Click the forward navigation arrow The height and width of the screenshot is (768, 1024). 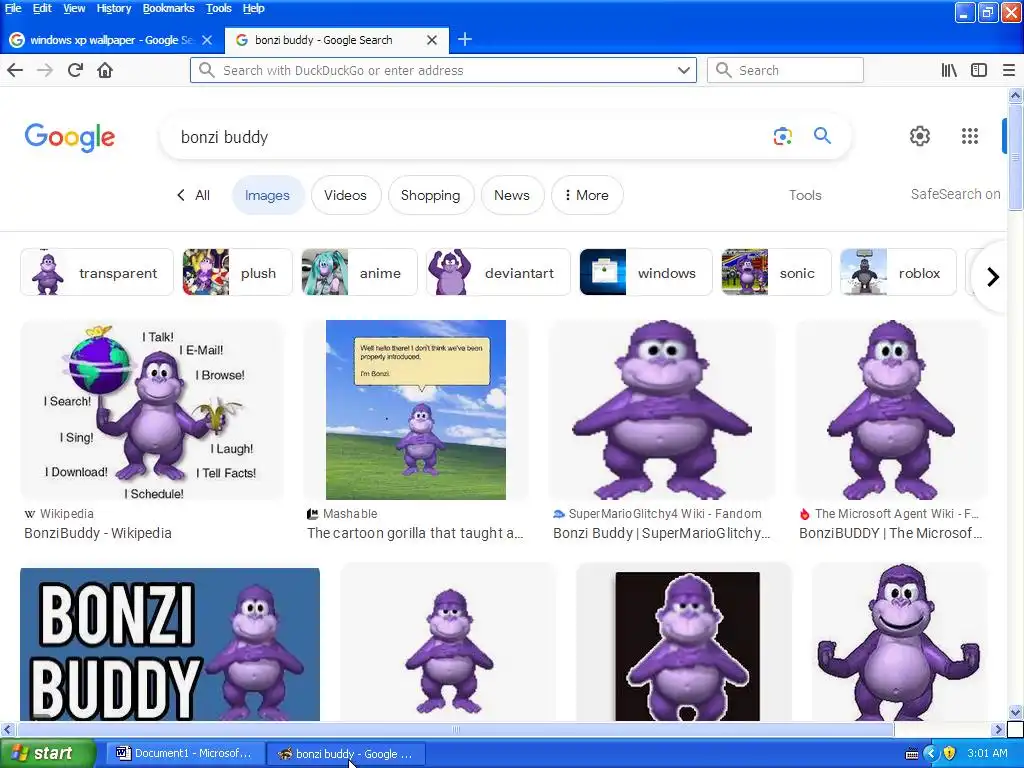coord(45,70)
